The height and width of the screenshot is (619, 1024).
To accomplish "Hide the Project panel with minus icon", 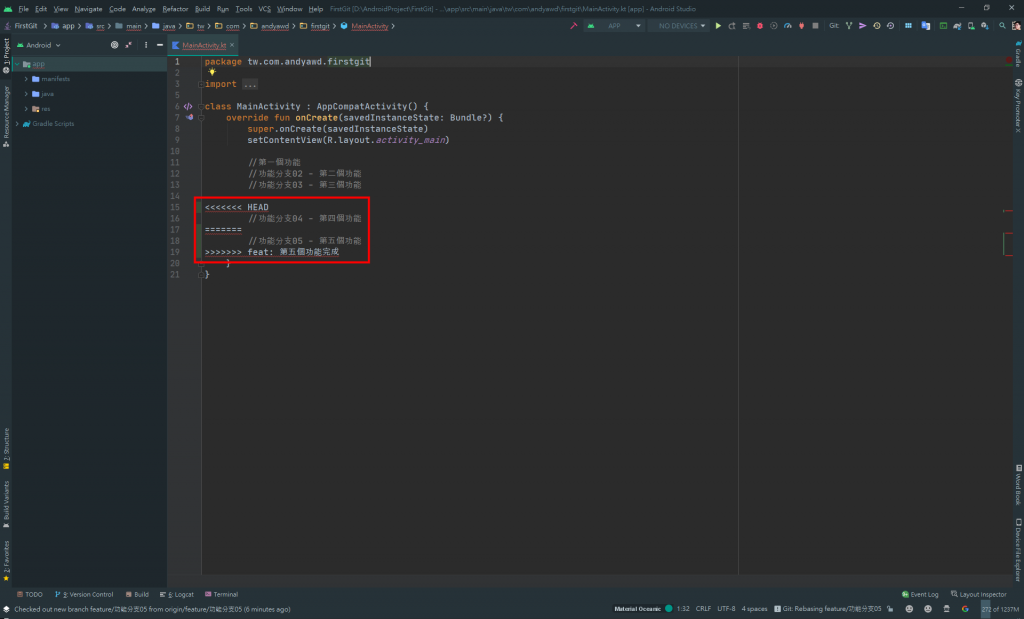I will pyautogui.click(x=159, y=45).
